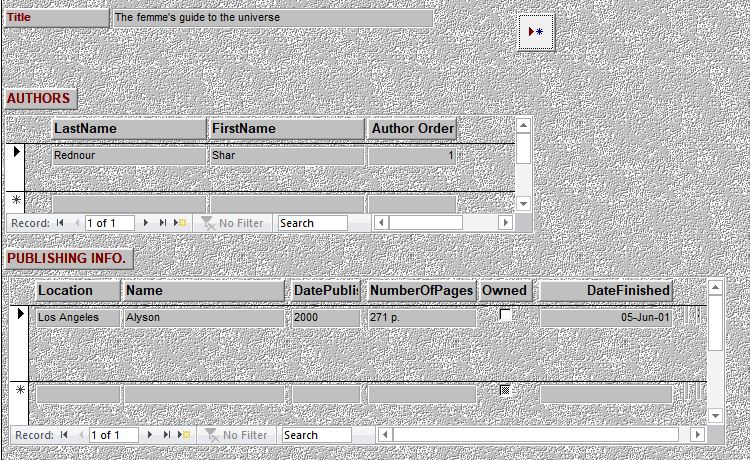Image resolution: width=750 pixels, height=460 pixels.
Task: Check the Owned box in the new publishing row
Action: click(505, 391)
